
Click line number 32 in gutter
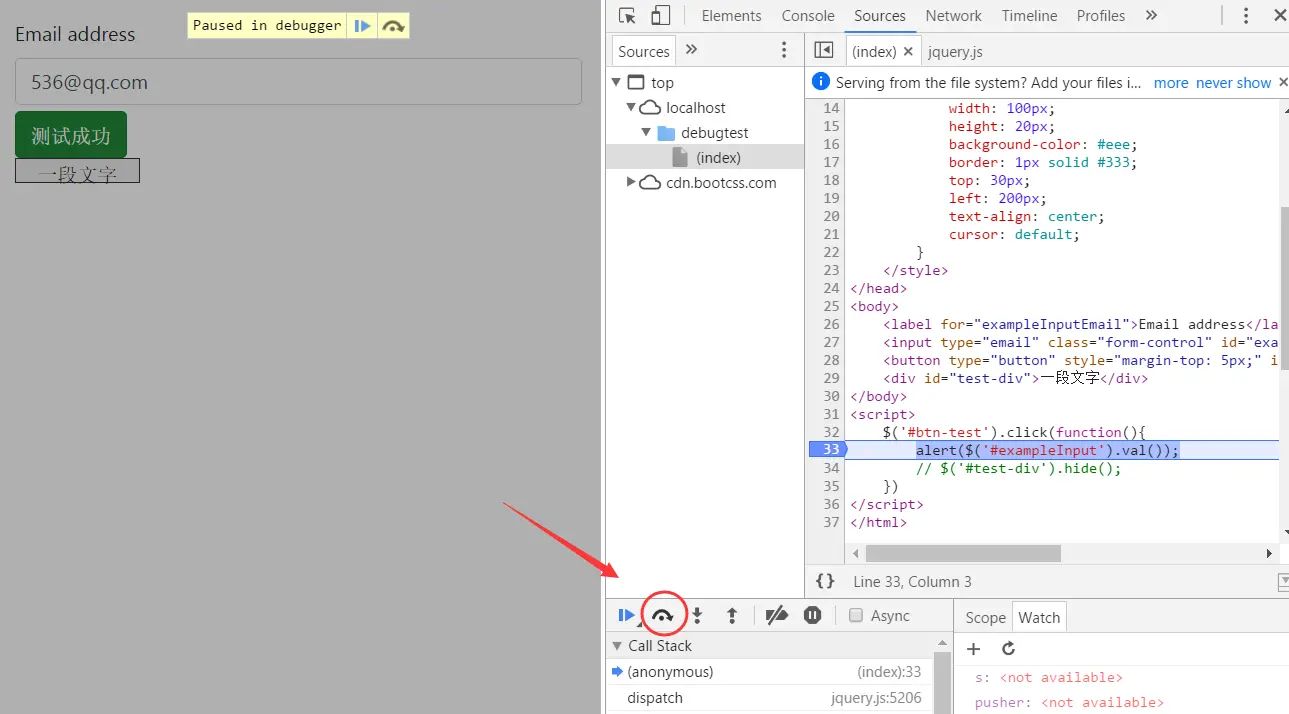pos(831,432)
